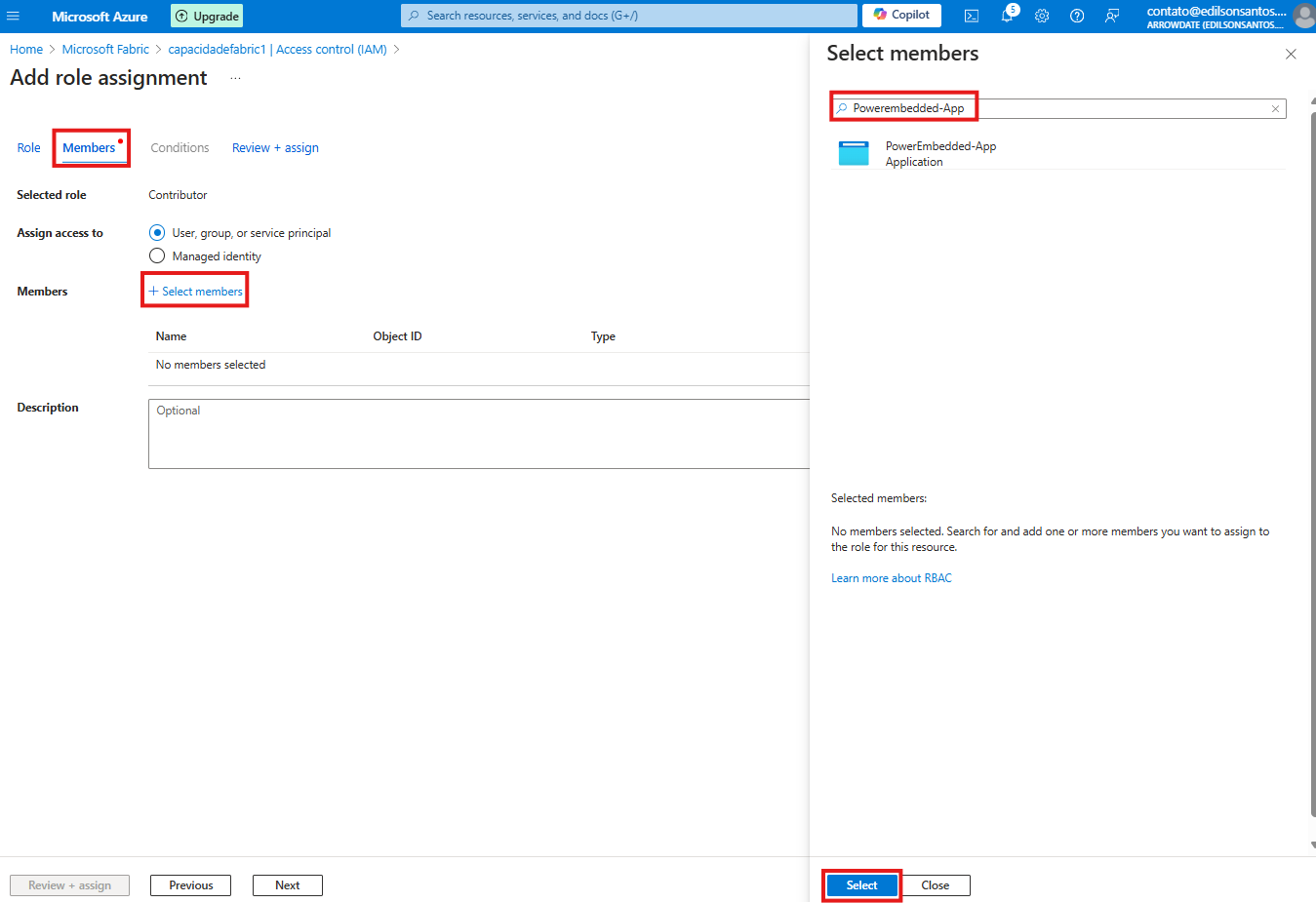The width and height of the screenshot is (1316, 903).
Task: Go to Microsoft Fabric breadcrumb
Action: coord(105,50)
